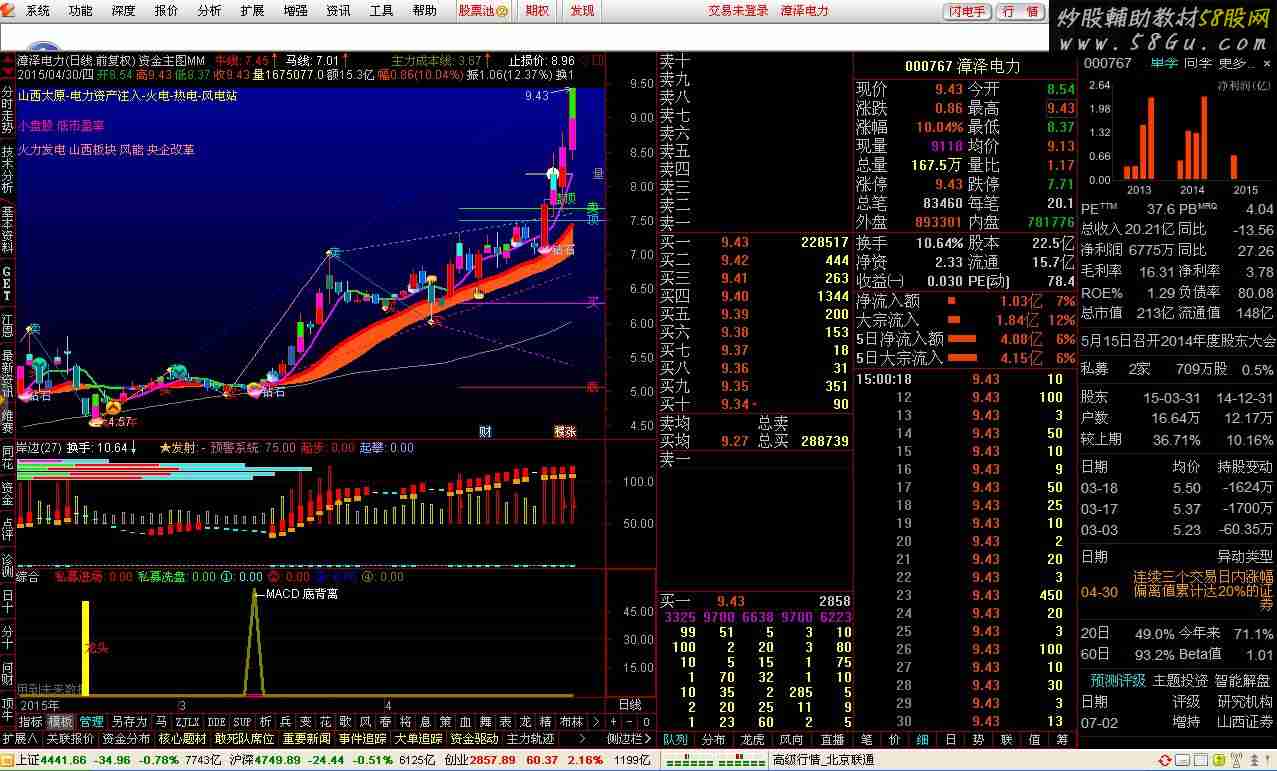Click the 花 indicator shortcut
The width and height of the screenshot is (1277, 771).
tap(325, 721)
